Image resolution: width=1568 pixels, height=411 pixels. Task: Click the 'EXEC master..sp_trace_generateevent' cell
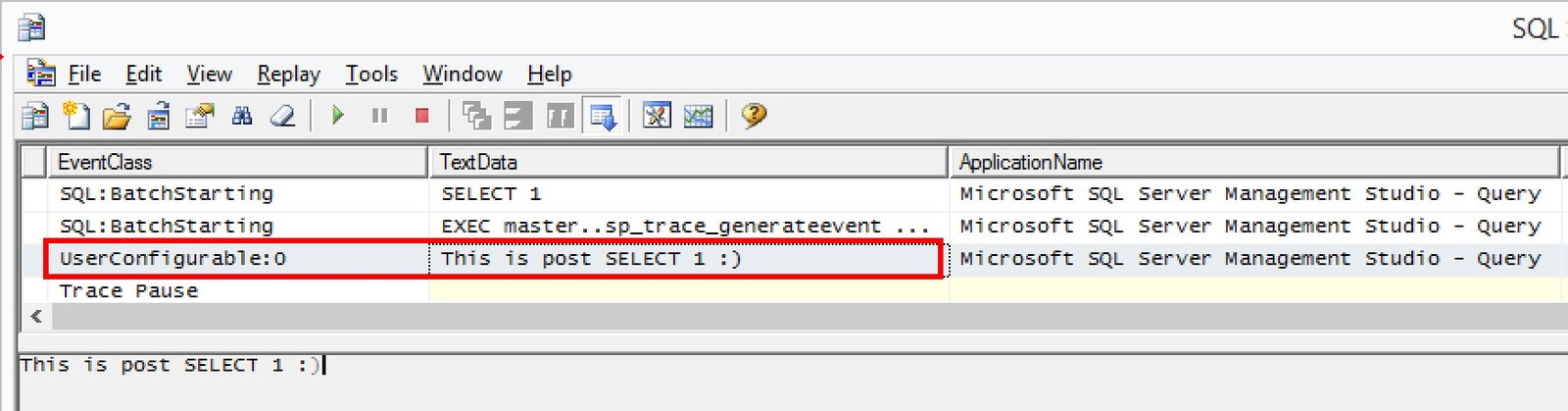click(x=689, y=227)
